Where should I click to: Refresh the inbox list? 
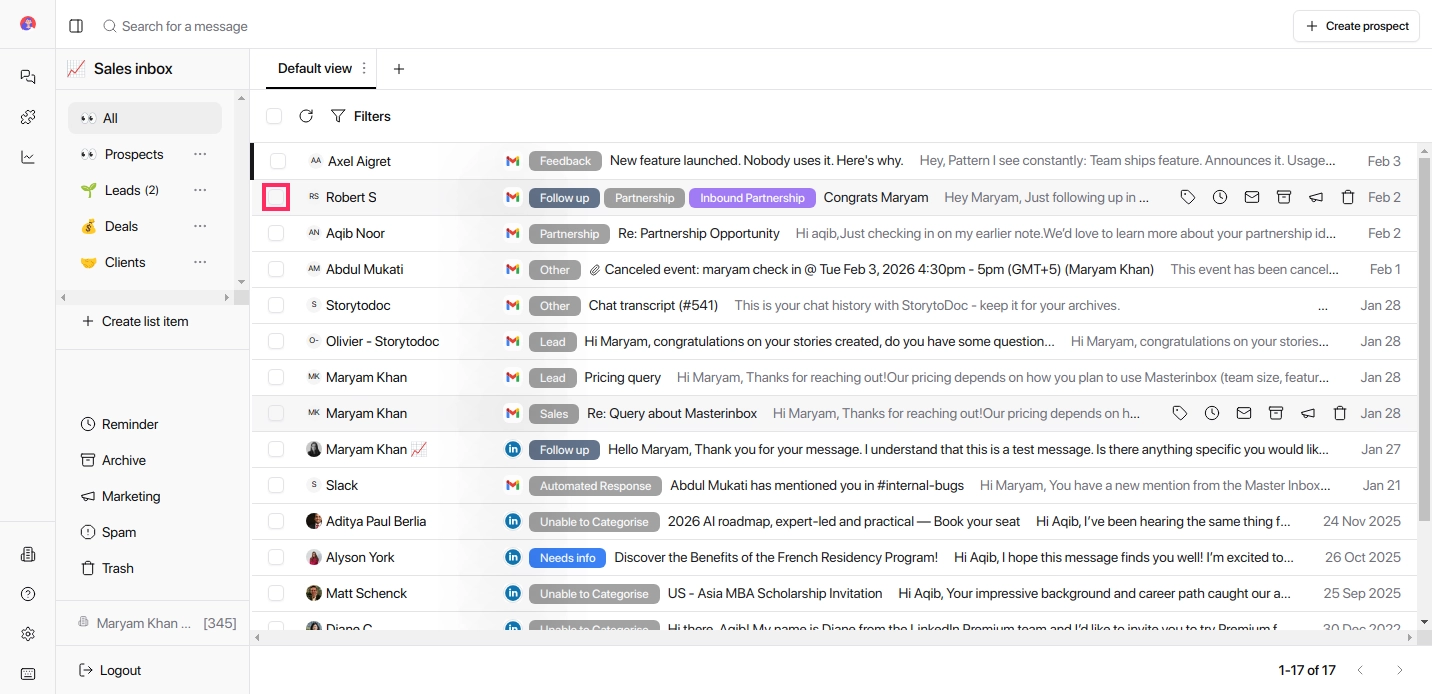306,116
